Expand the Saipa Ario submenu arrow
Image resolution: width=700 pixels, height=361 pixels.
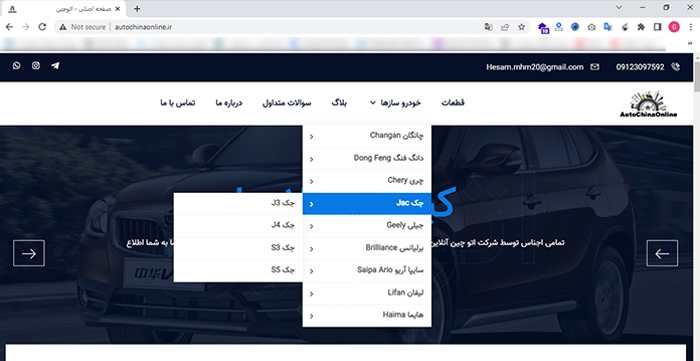pyautogui.click(x=312, y=271)
